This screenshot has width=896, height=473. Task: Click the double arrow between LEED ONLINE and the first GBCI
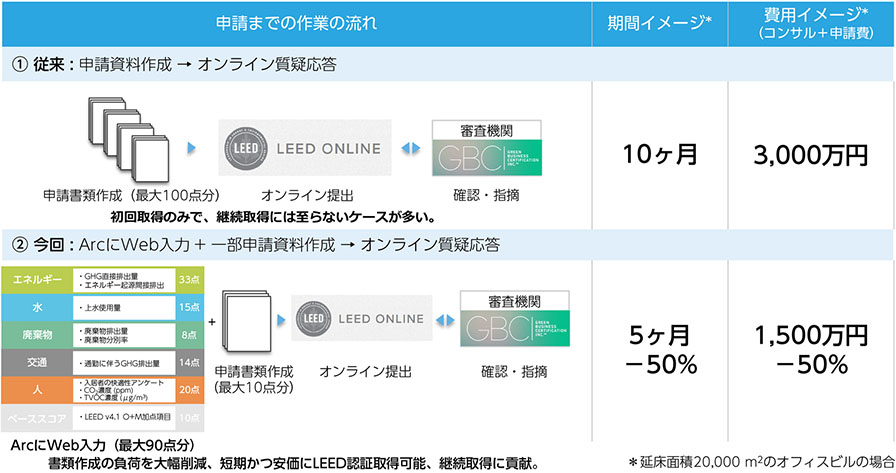coord(411,148)
